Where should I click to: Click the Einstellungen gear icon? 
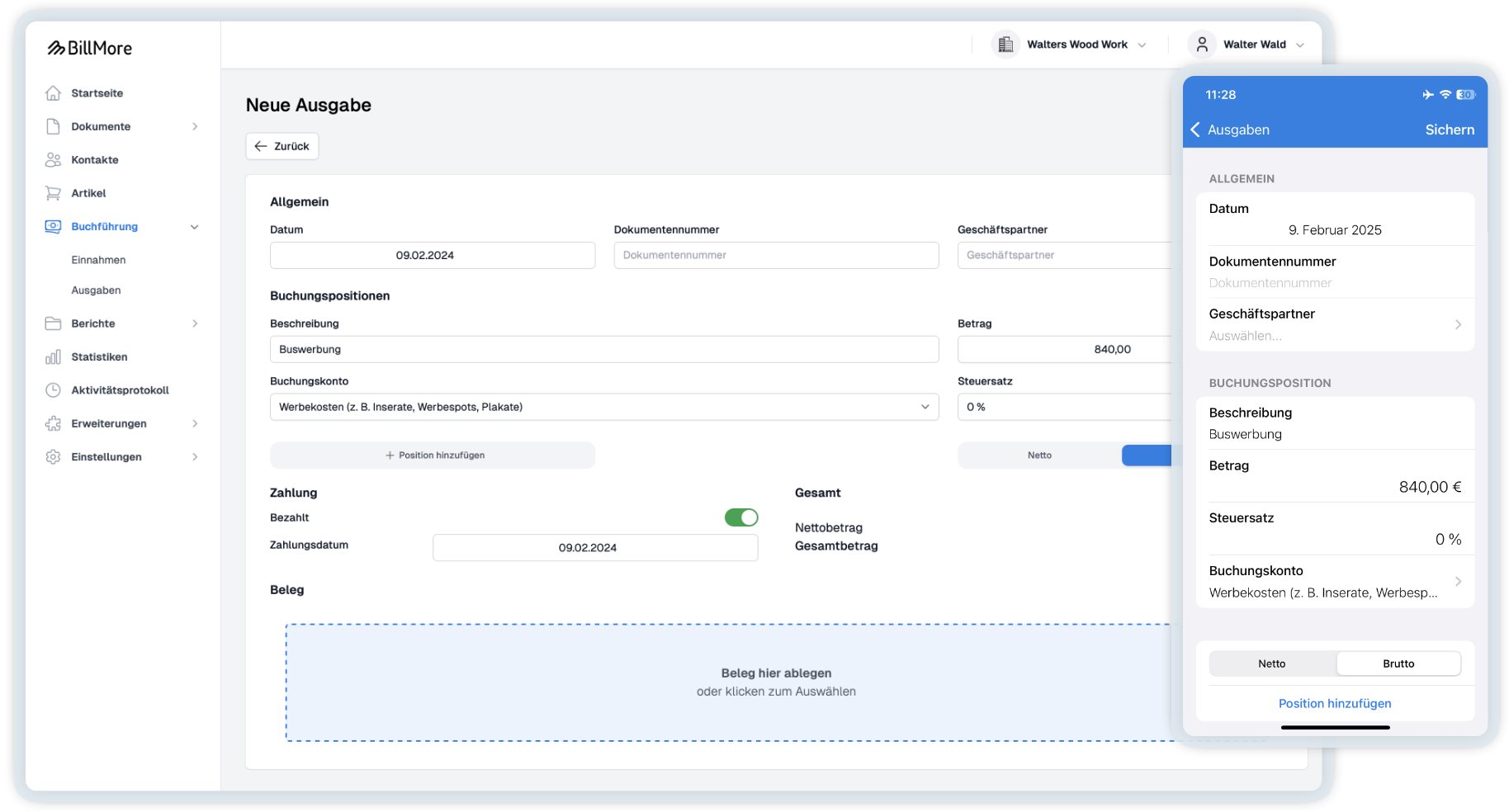point(53,456)
